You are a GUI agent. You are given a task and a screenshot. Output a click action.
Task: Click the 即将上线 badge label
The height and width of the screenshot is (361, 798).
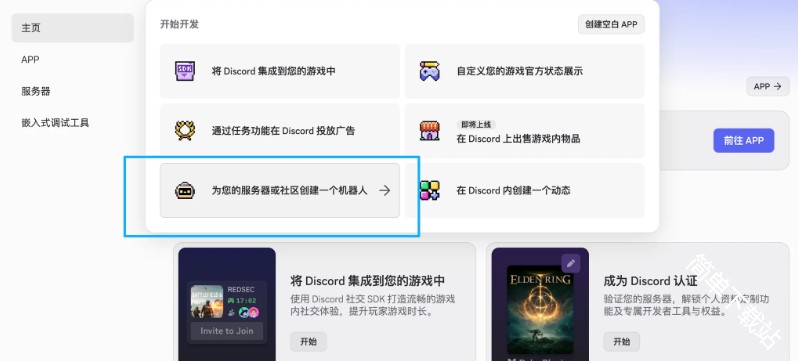[x=476, y=124]
